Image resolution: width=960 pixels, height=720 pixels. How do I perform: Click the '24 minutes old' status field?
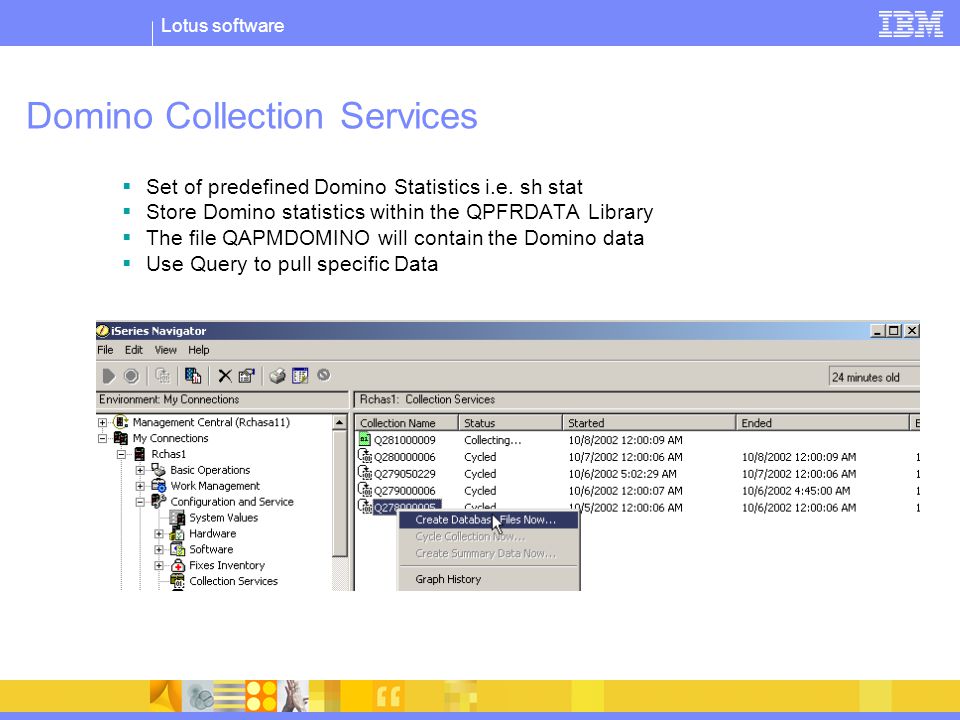pos(874,377)
